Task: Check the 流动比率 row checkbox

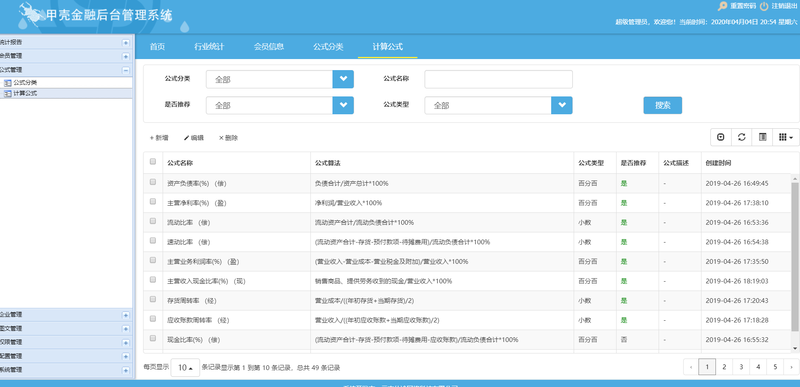Action: coord(153,221)
